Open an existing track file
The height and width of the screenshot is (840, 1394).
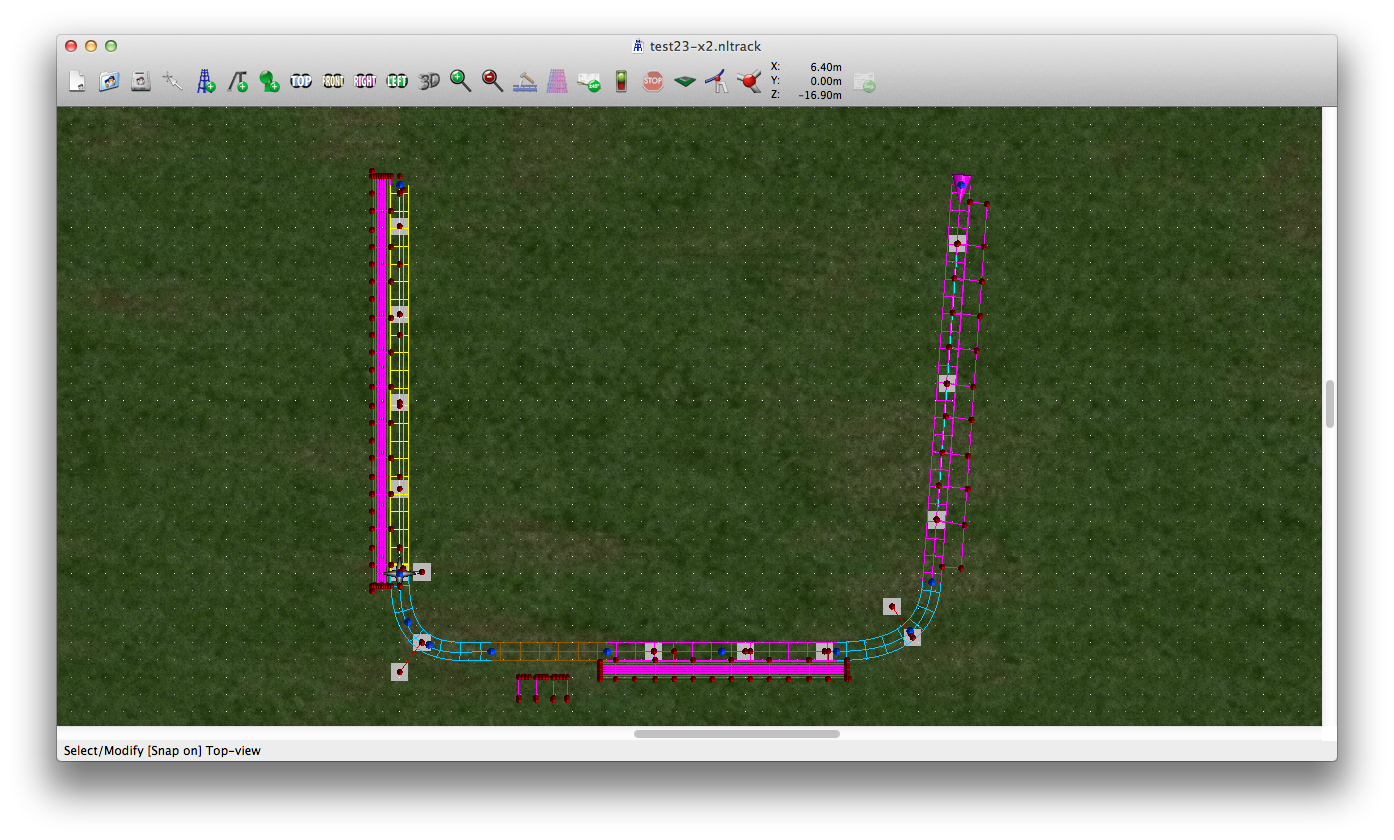point(109,82)
